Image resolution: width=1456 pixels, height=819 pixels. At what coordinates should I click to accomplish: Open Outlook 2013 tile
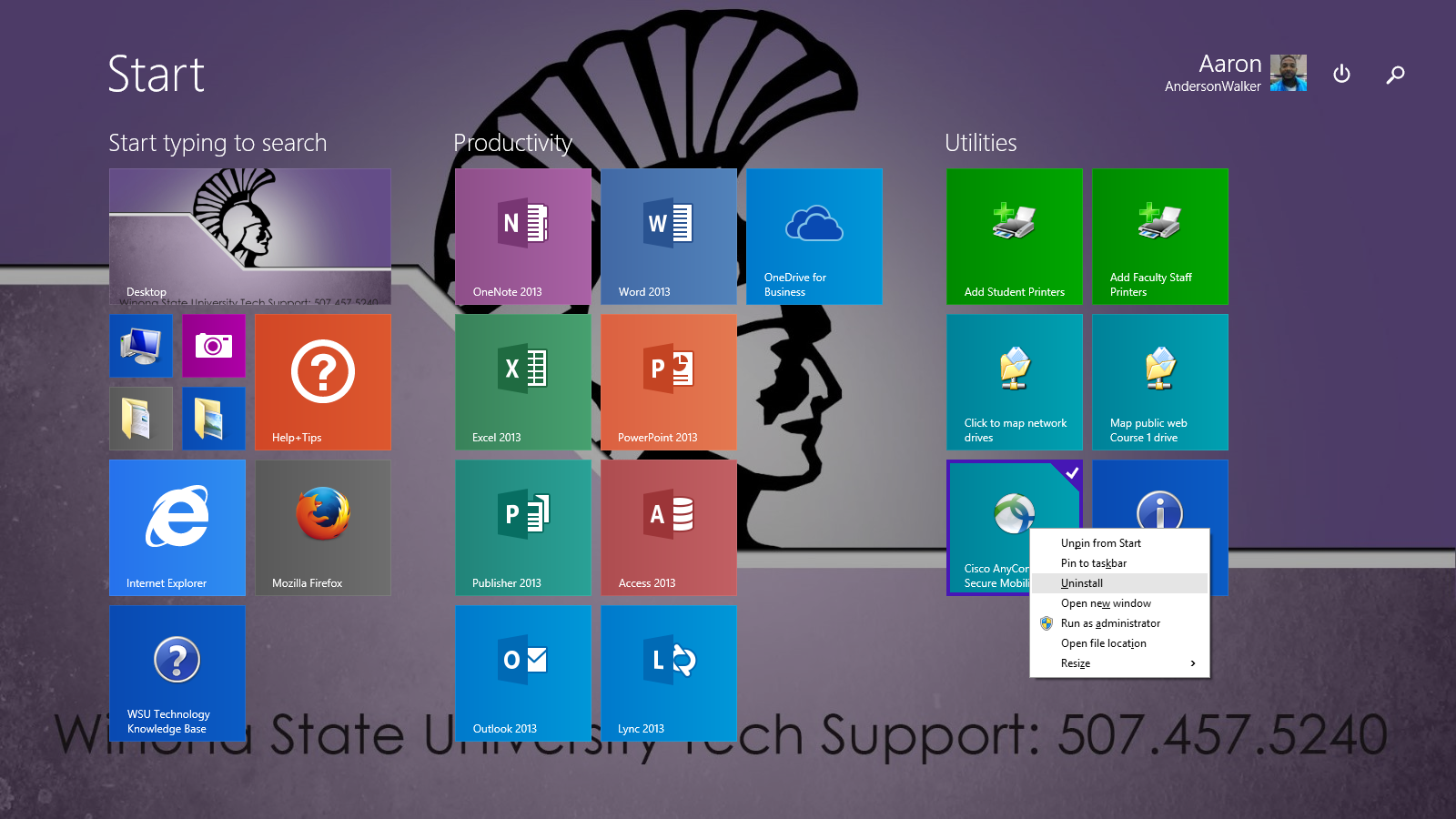(x=523, y=673)
